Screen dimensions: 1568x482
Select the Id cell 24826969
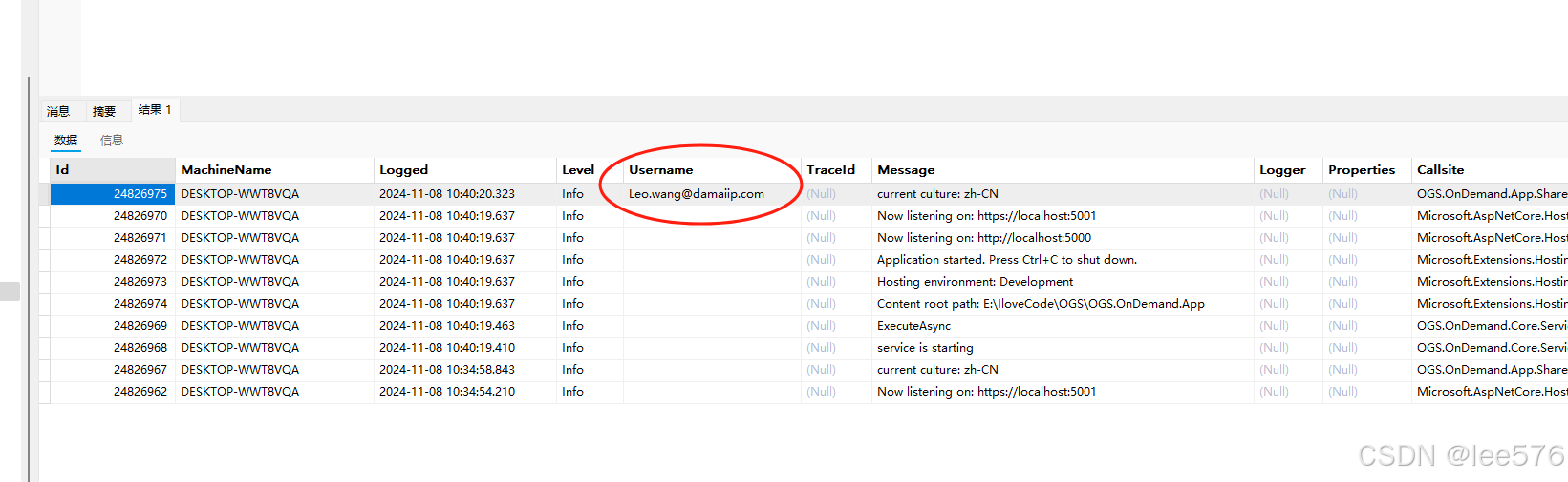[x=113, y=326]
